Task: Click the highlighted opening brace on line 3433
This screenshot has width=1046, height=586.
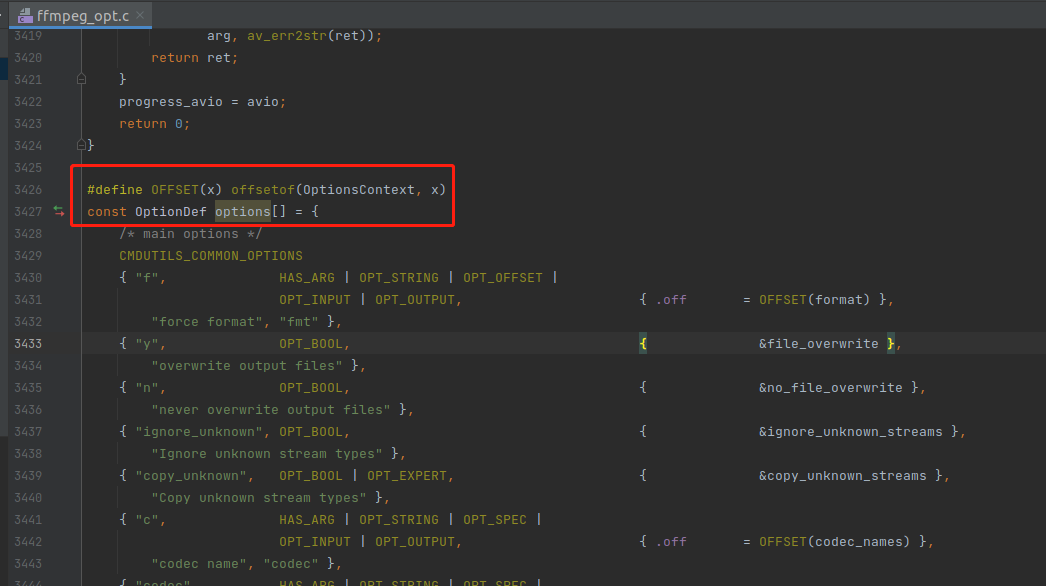Action: 643,343
